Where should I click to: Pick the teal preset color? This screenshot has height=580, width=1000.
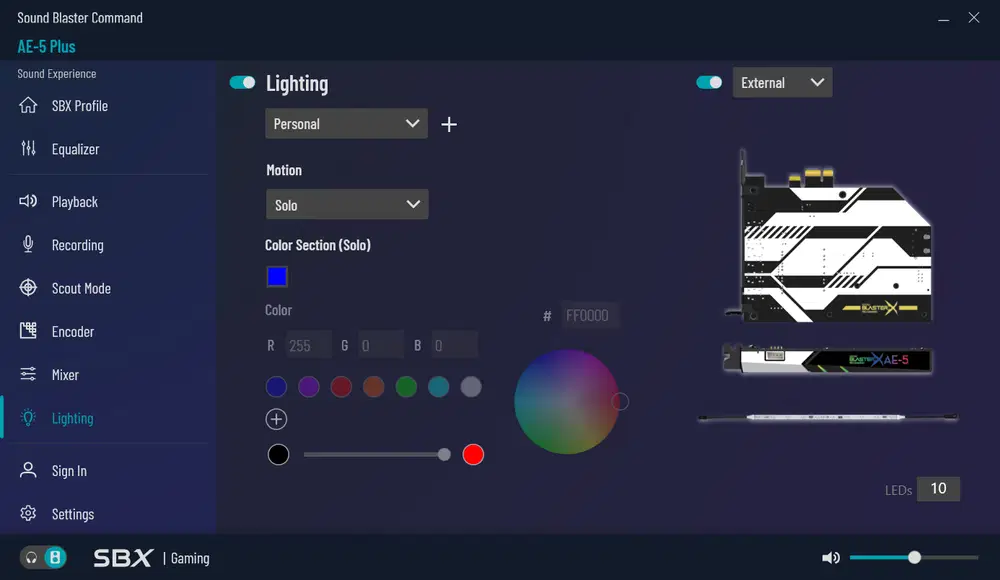click(439, 387)
